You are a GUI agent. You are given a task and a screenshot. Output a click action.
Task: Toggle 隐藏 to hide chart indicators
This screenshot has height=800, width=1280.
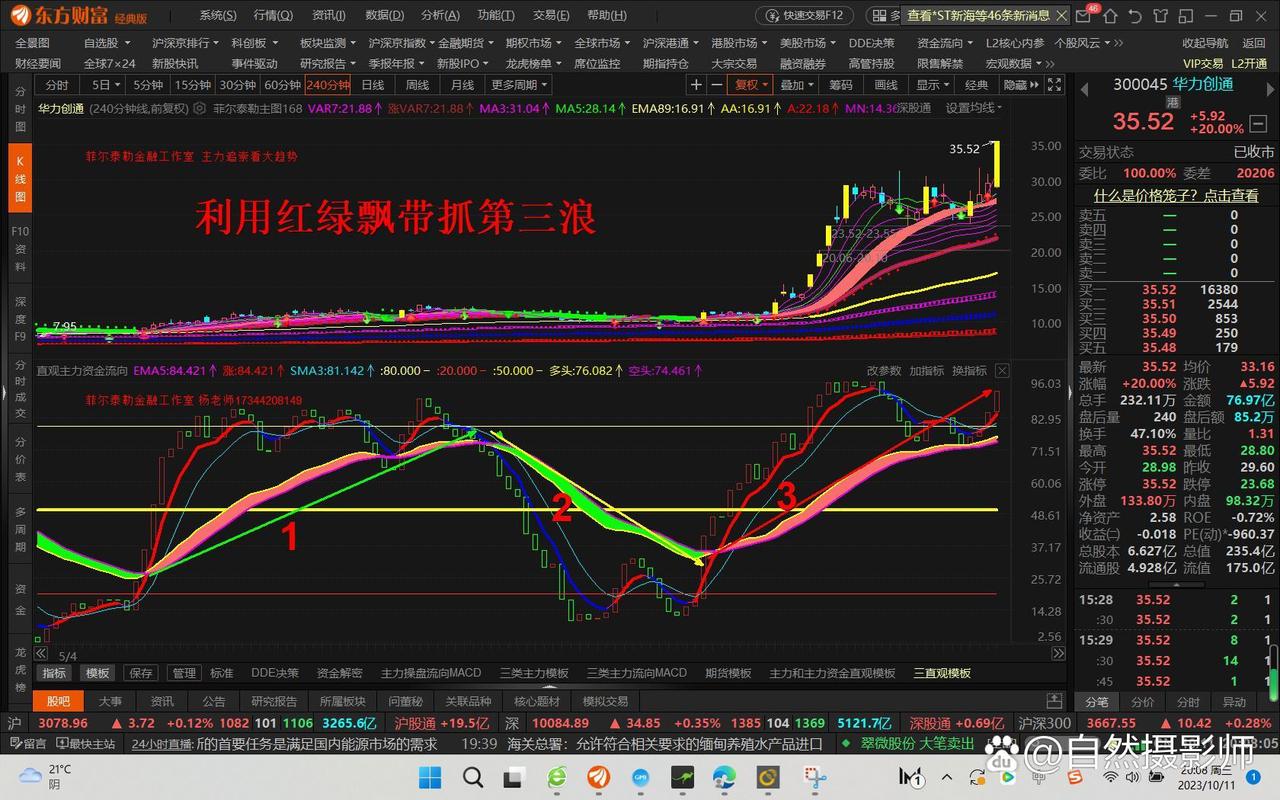click(x=1016, y=85)
